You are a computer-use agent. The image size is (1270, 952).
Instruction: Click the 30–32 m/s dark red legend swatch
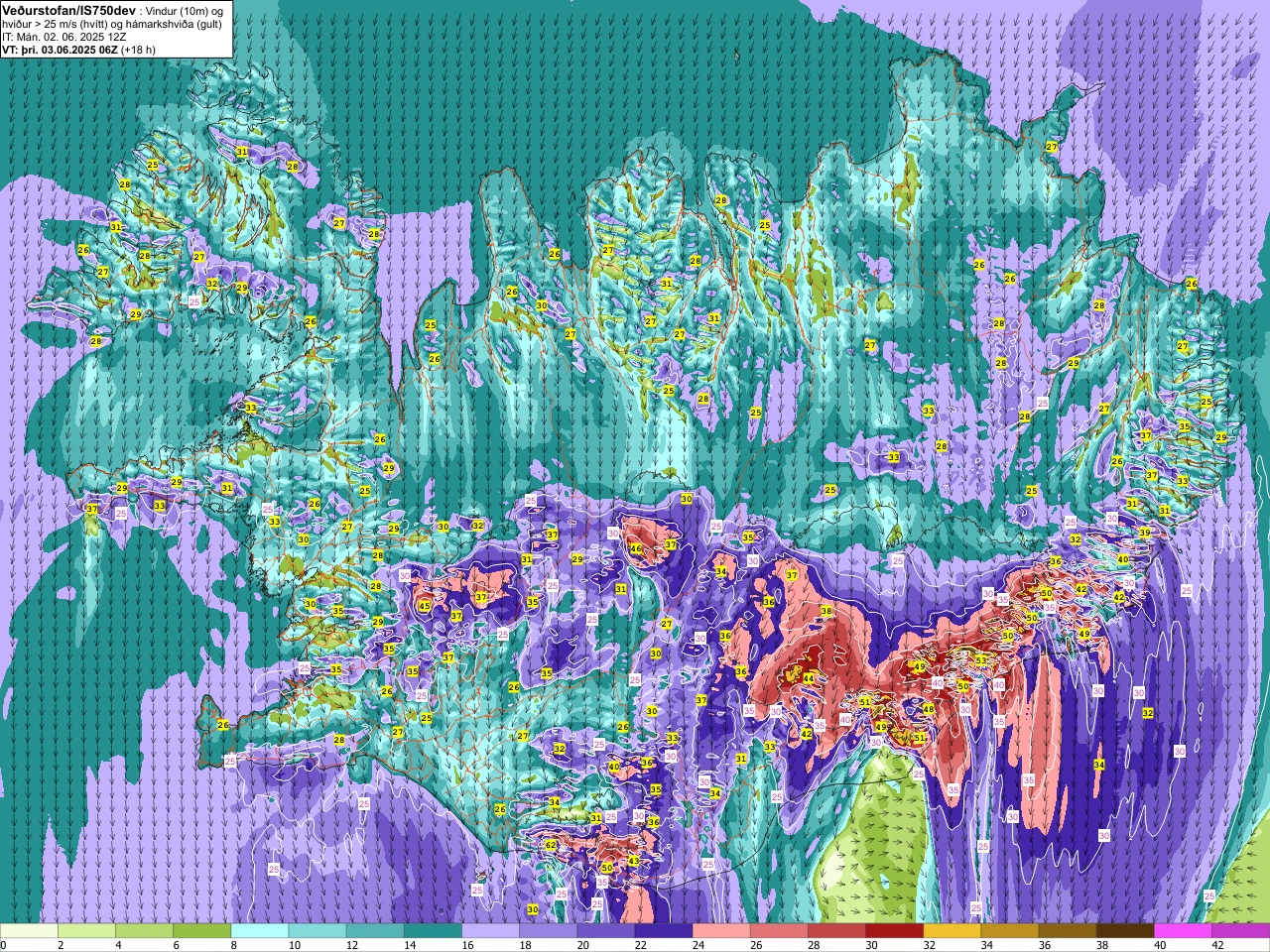pyautogui.click(x=895, y=931)
